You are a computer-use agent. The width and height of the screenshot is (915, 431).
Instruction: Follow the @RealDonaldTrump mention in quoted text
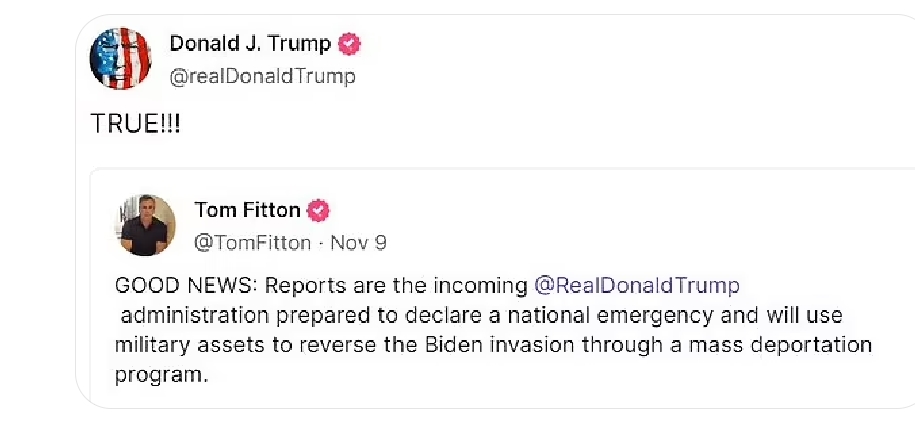click(637, 286)
